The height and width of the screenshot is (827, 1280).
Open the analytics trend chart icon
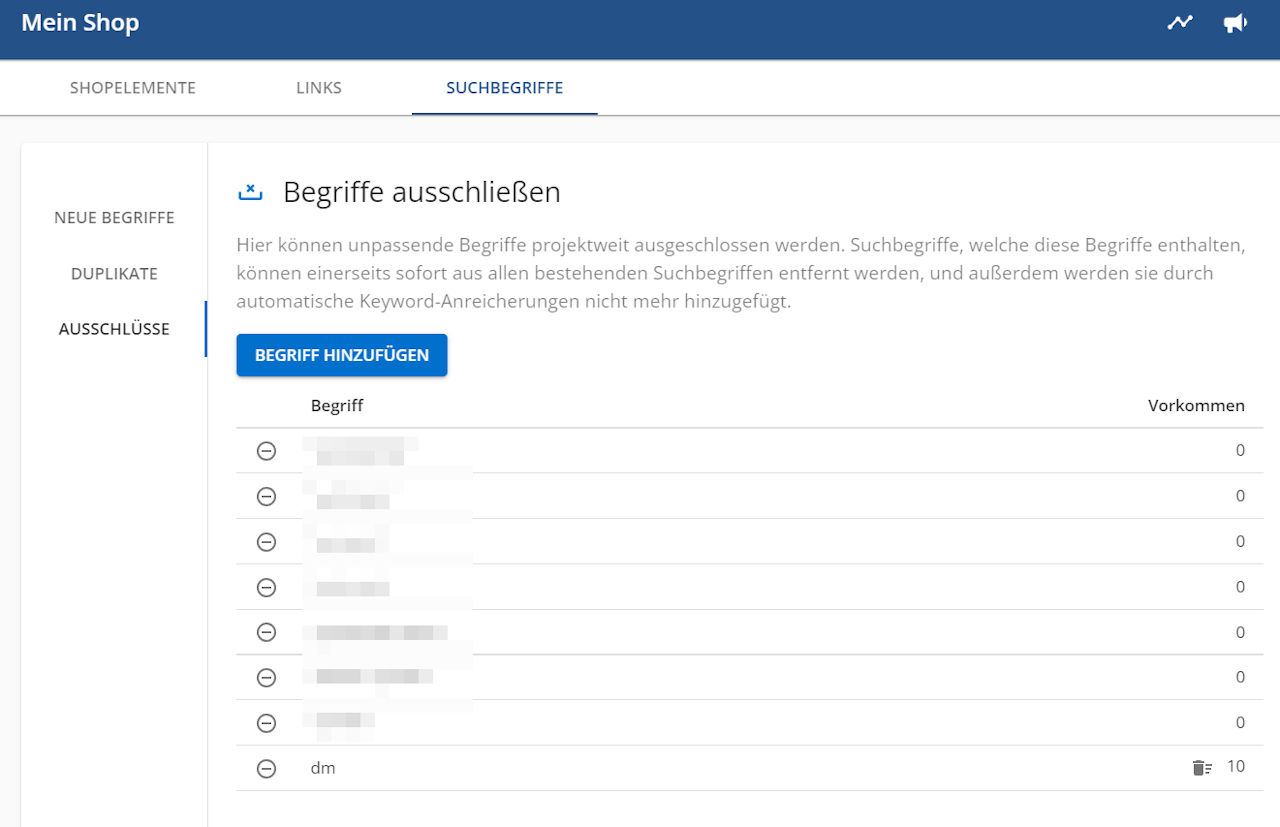1180,23
